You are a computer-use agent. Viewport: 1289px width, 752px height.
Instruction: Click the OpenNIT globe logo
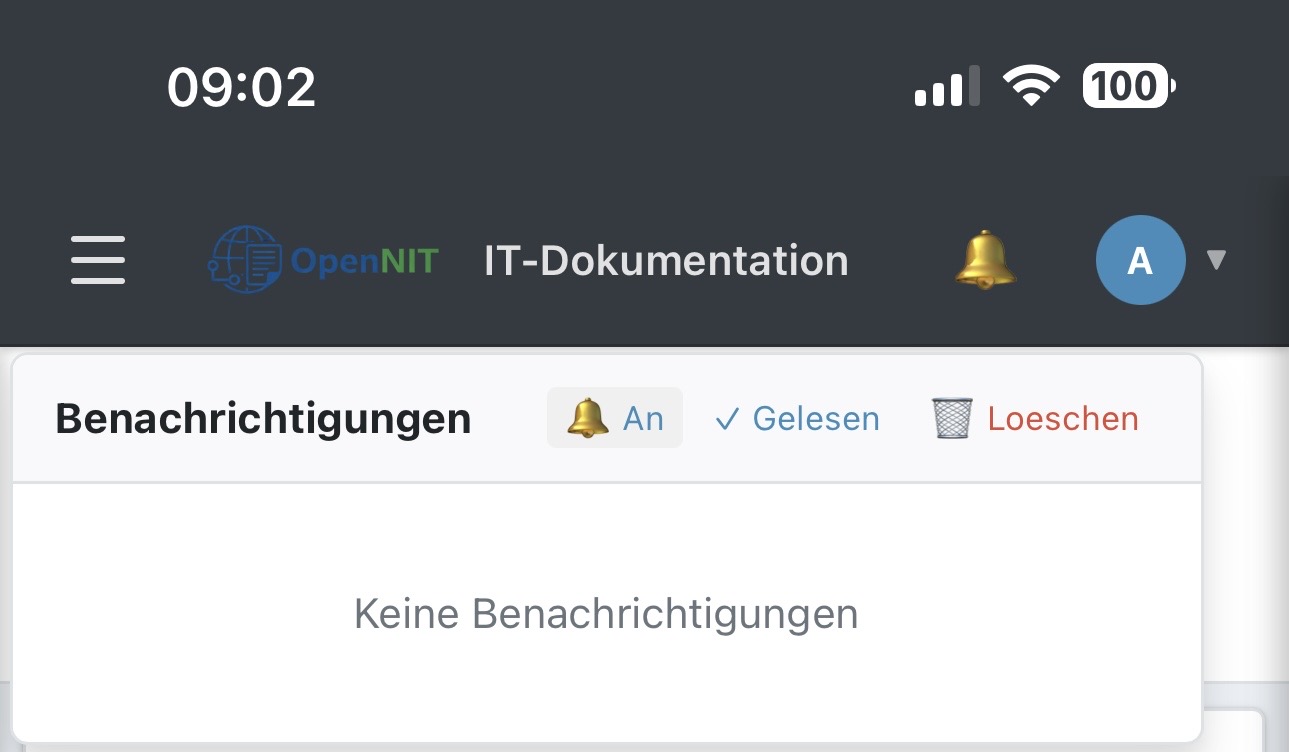click(x=245, y=260)
